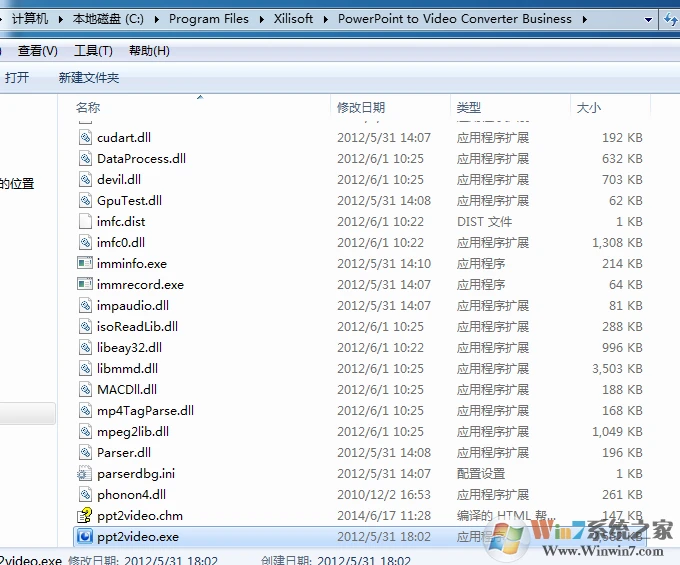Screen dimensions: 680x565
Task: Click the 打开 toolbar button
Action: point(17,78)
